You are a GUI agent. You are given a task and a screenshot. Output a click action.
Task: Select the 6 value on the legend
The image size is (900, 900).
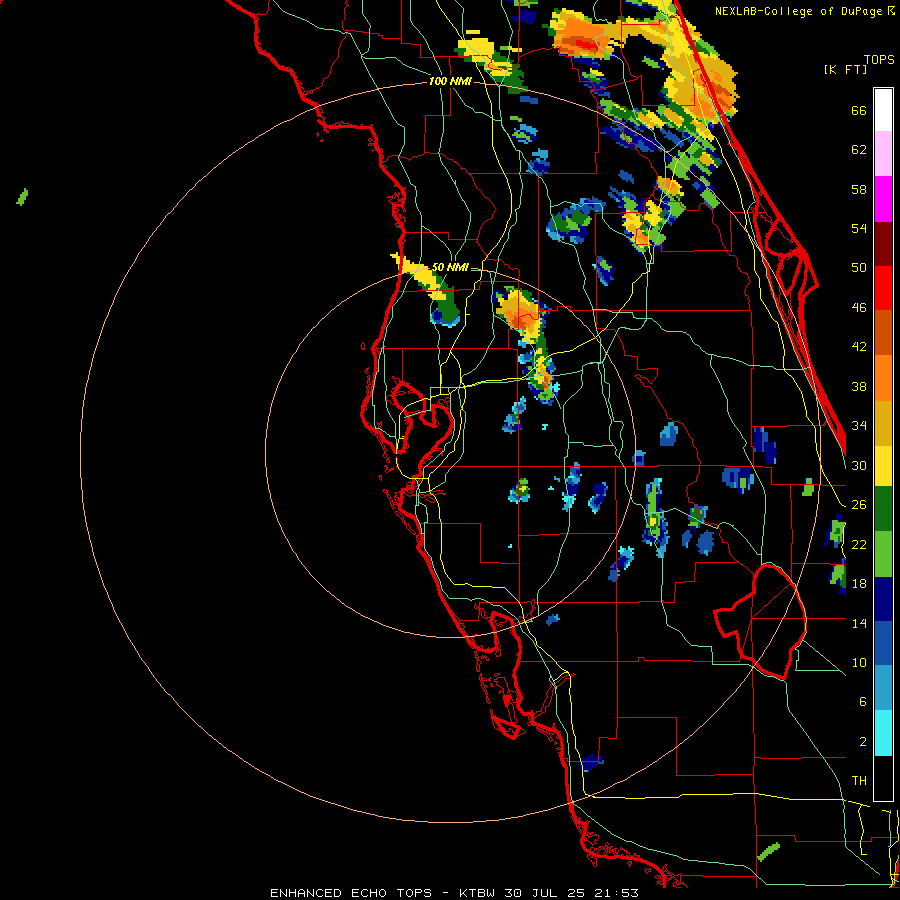(862, 701)
